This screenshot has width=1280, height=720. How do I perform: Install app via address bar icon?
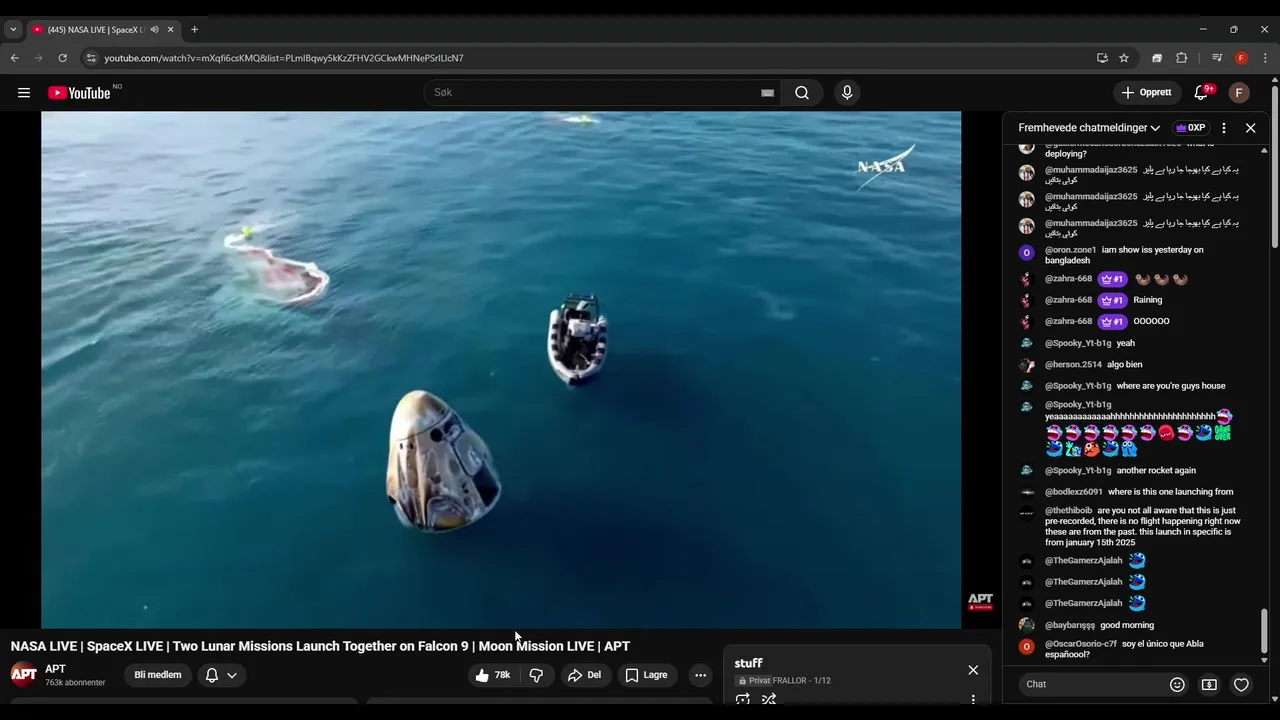pyautogui.click(x=1102, y=58)
